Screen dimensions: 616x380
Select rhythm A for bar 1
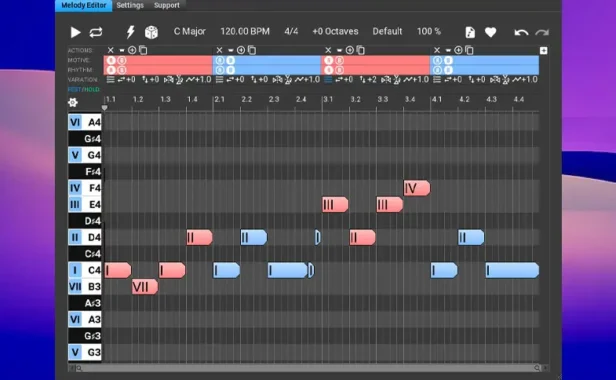111,70
